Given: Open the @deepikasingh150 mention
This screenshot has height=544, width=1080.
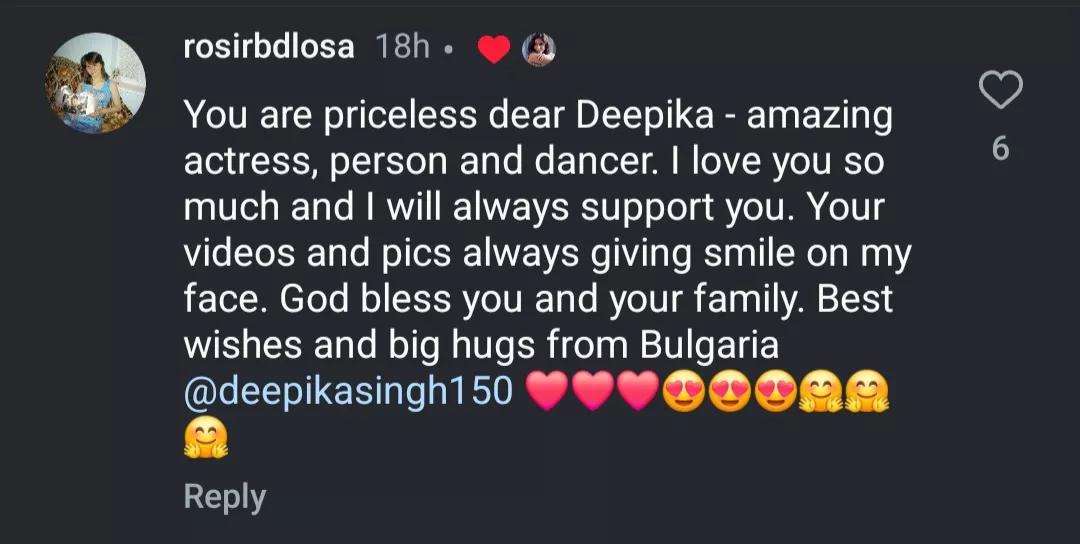Looking at the screenshot, I should (x=348, y=391).
